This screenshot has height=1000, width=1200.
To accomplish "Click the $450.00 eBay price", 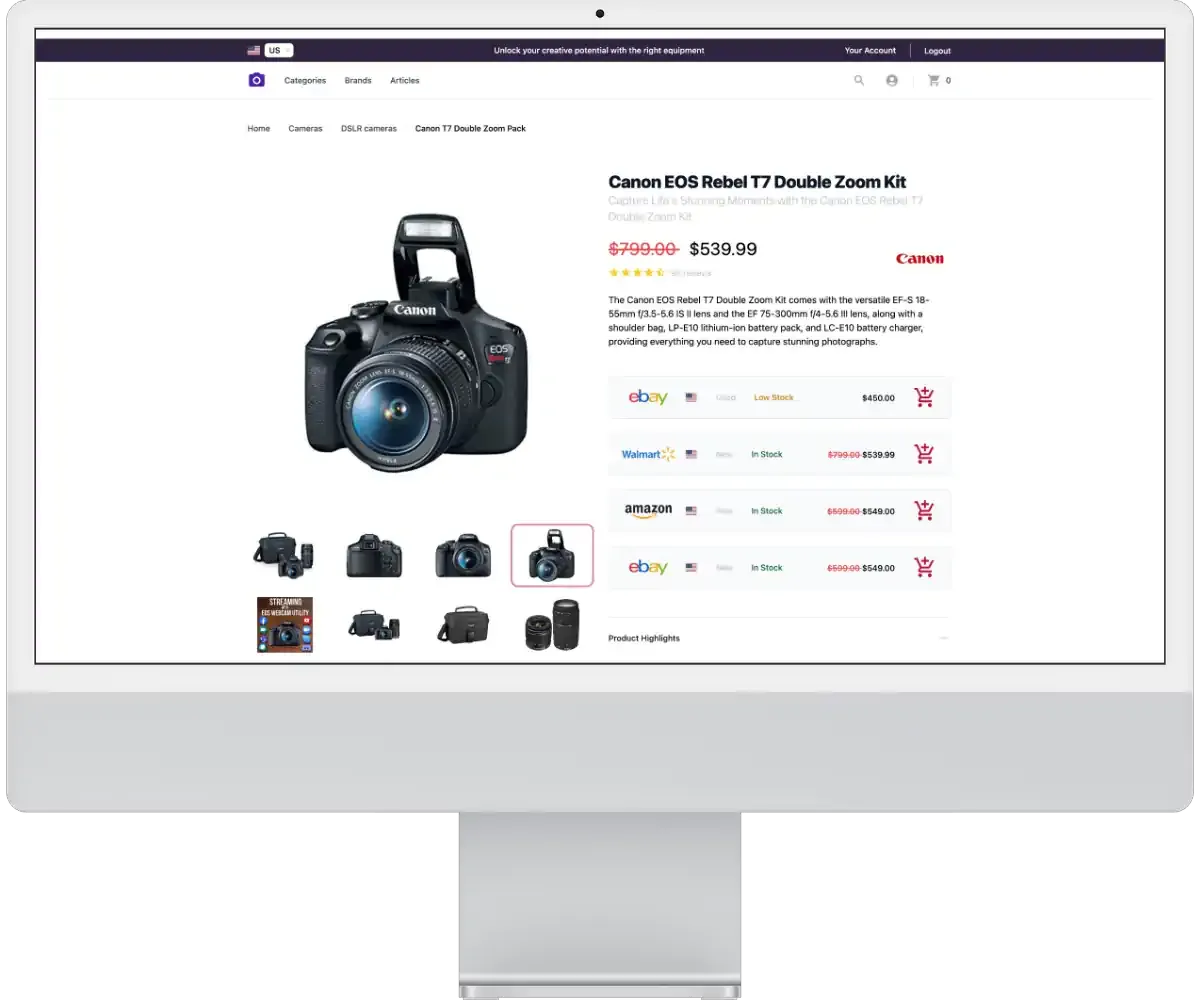I will [879, 398].
